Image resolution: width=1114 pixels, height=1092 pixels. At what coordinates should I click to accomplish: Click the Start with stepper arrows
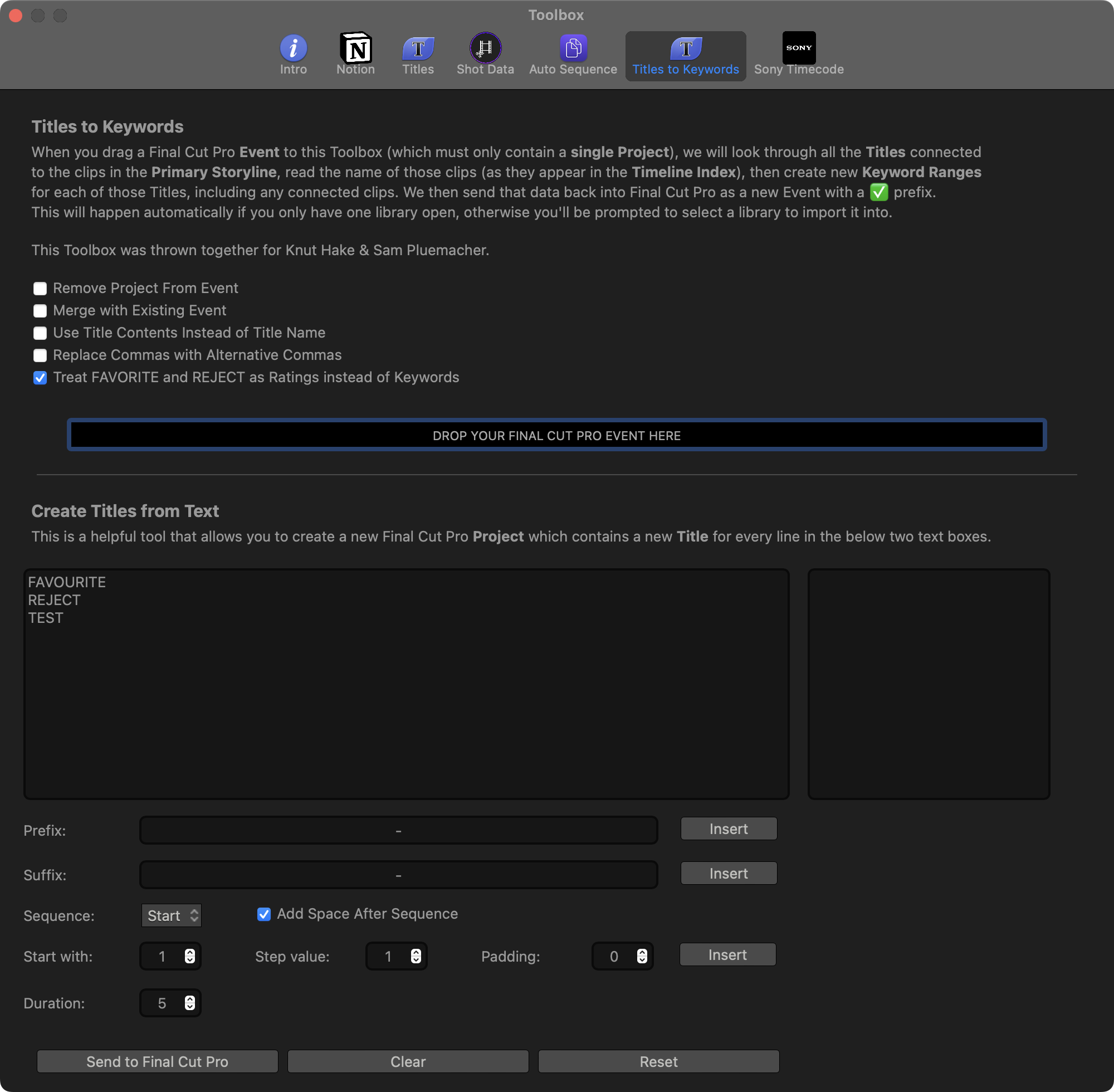point(190,956)
